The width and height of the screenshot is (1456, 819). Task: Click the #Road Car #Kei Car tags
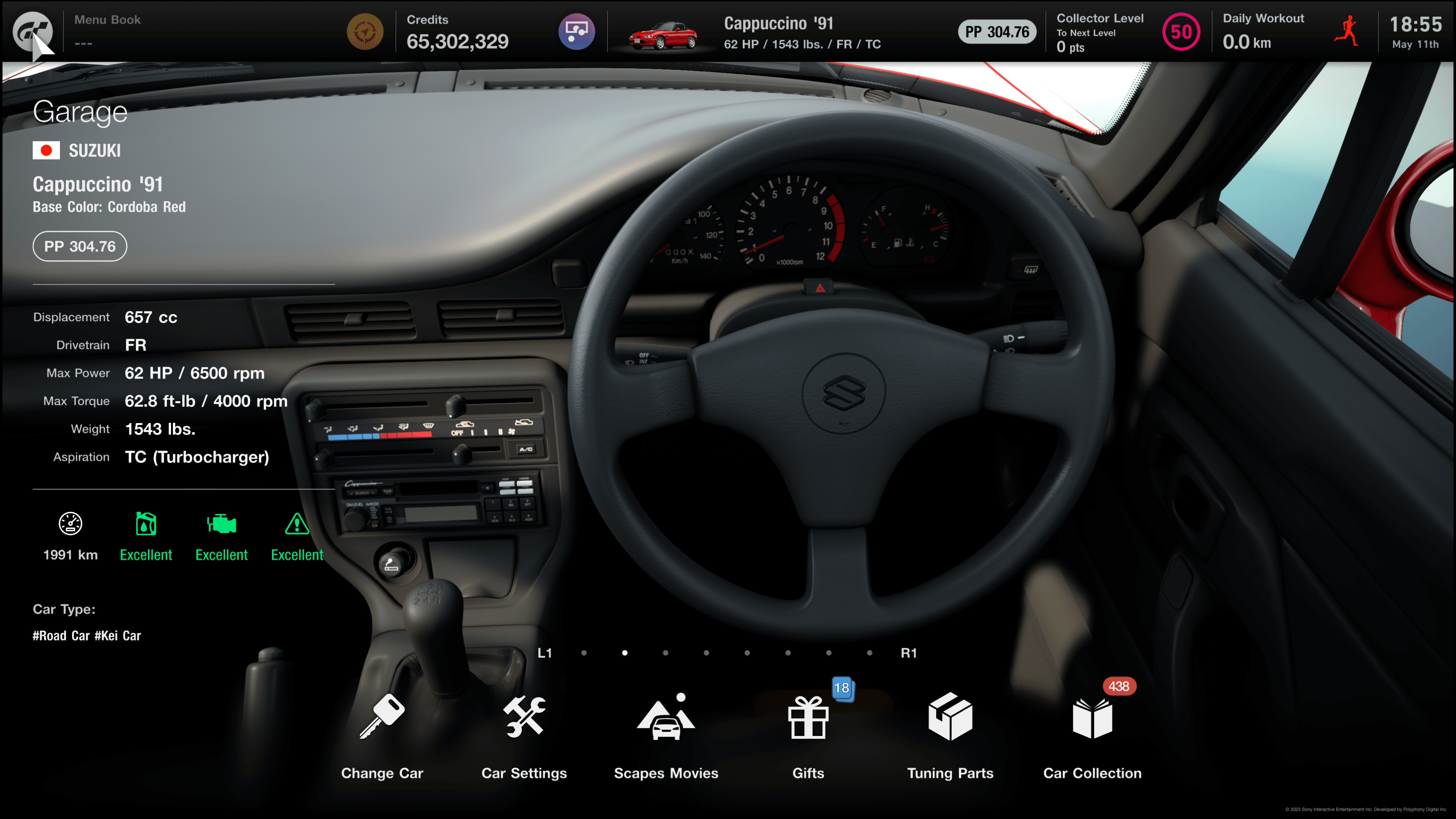86,636
